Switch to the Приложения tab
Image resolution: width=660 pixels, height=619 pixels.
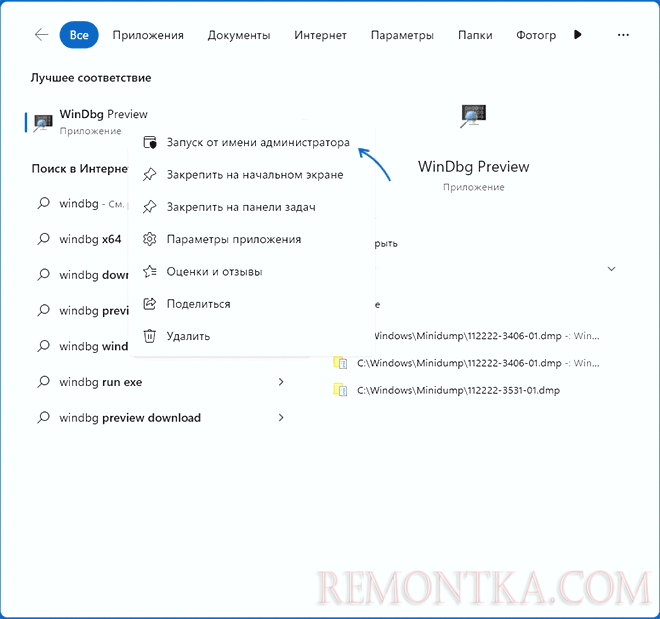click(148, 35)
